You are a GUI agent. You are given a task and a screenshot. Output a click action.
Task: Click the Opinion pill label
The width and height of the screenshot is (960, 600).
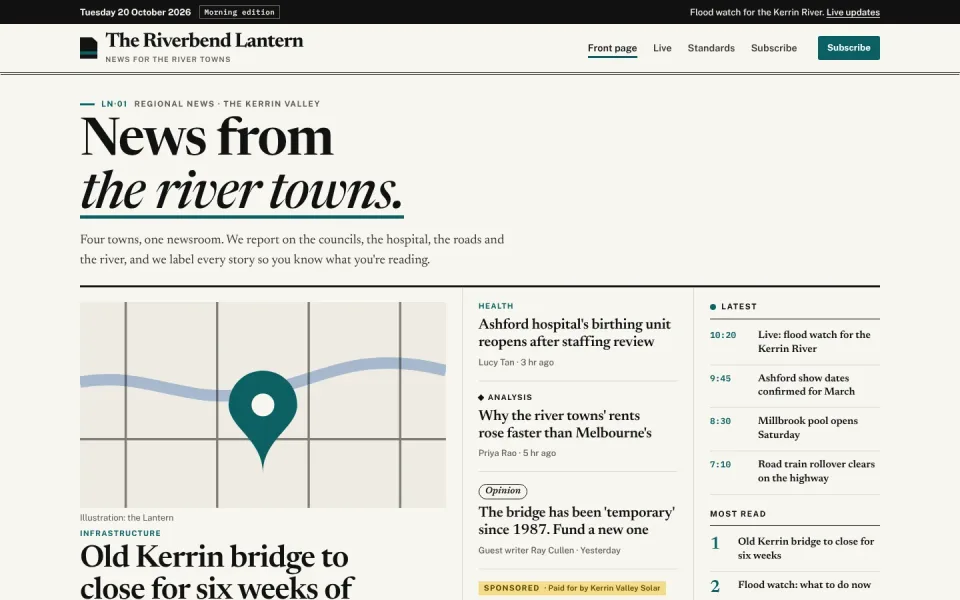503,491
